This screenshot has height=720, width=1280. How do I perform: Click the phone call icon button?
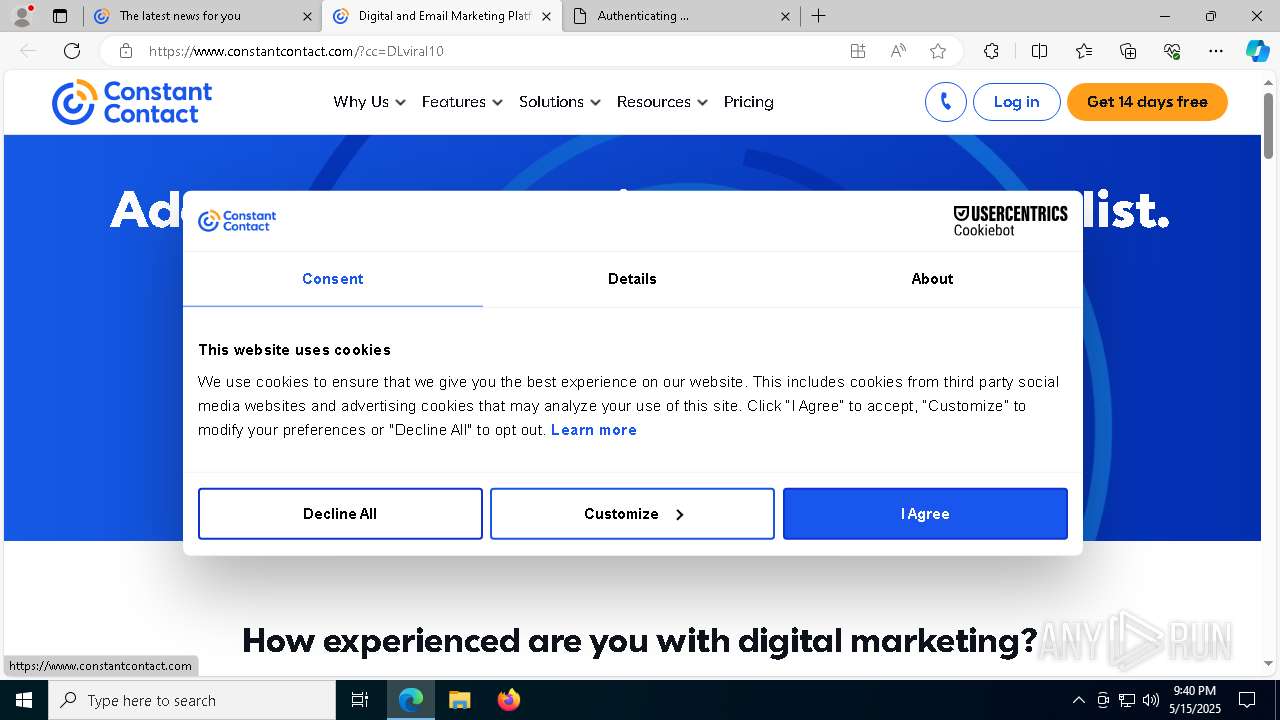[x=945, y=102]
